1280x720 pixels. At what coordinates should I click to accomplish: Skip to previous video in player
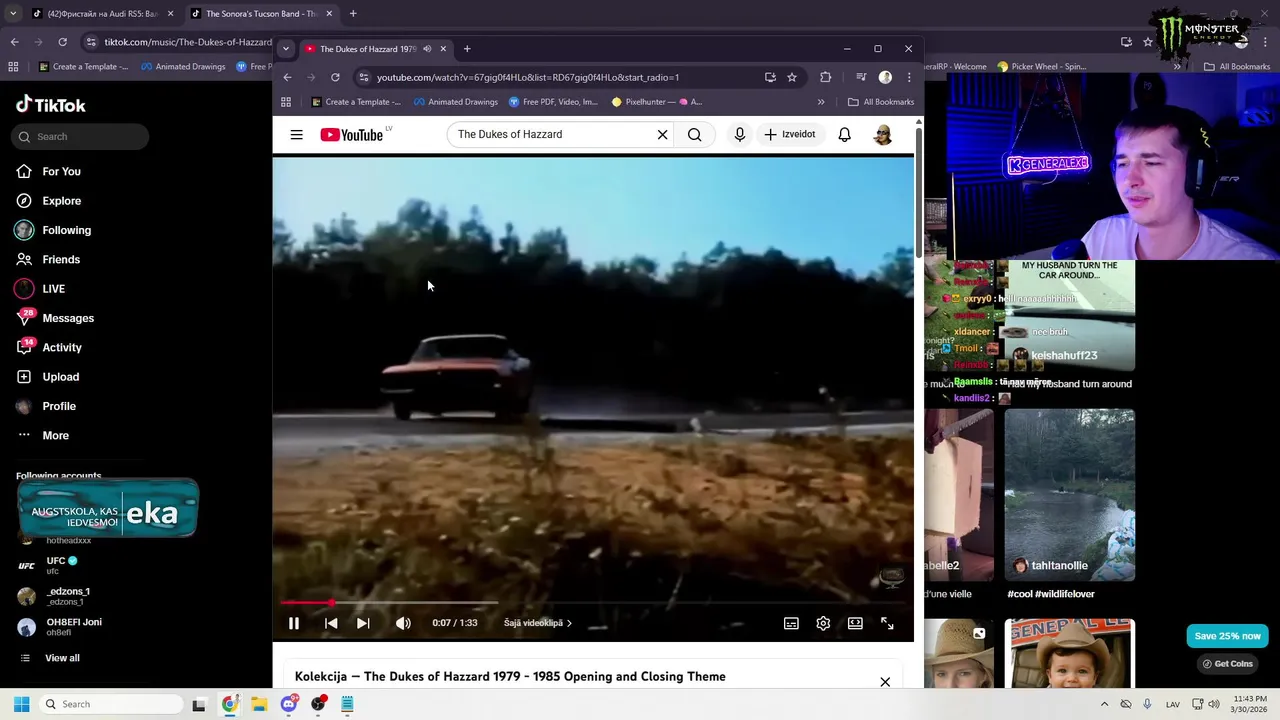tap(331, 623)
